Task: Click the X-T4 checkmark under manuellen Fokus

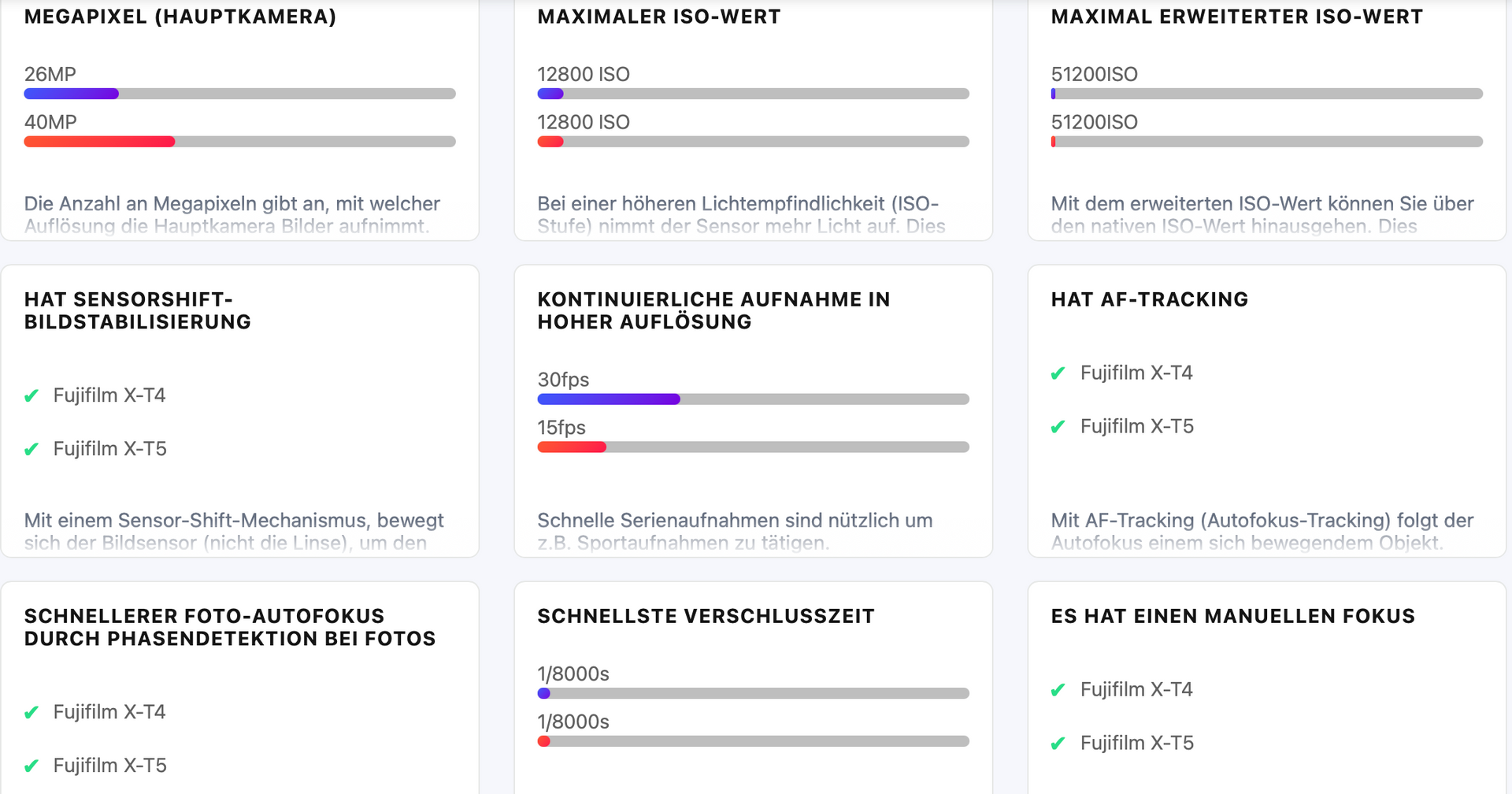Action: click(1058, 690)
